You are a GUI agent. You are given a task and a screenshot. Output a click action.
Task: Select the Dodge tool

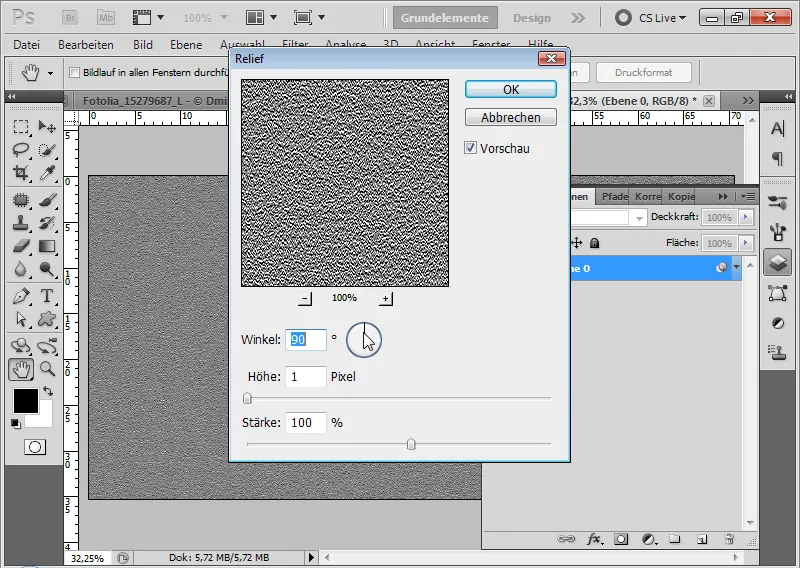click(47, 269)
